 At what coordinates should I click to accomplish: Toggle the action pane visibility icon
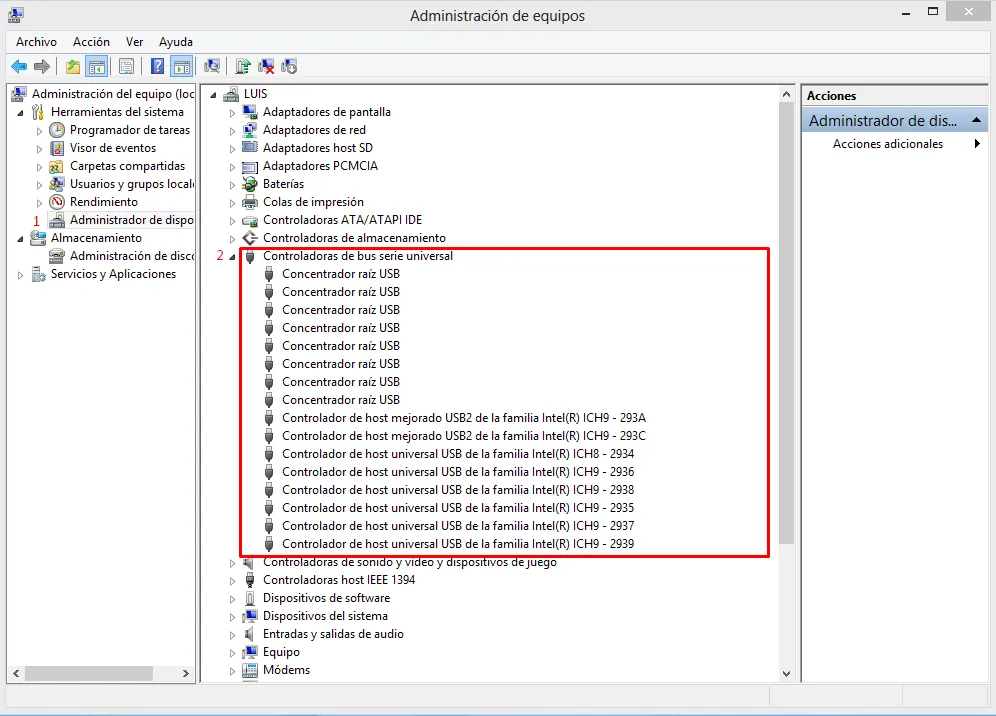click(x=184, y=67)
